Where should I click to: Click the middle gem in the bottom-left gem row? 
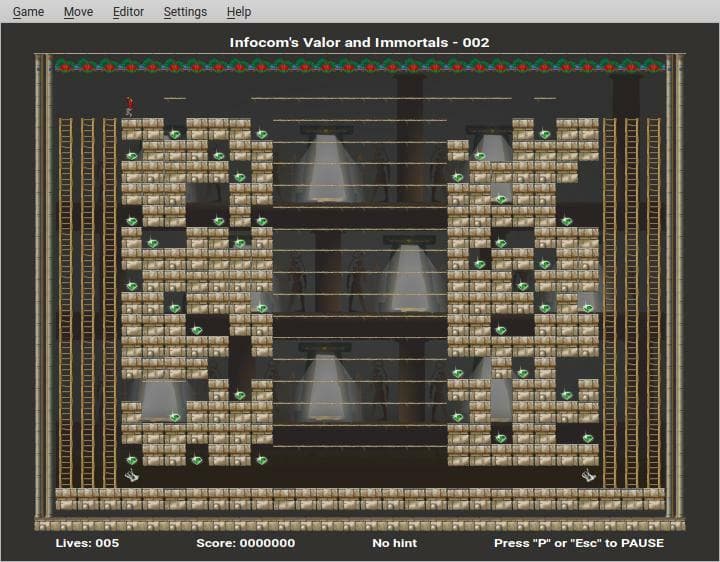pos(197,460)
